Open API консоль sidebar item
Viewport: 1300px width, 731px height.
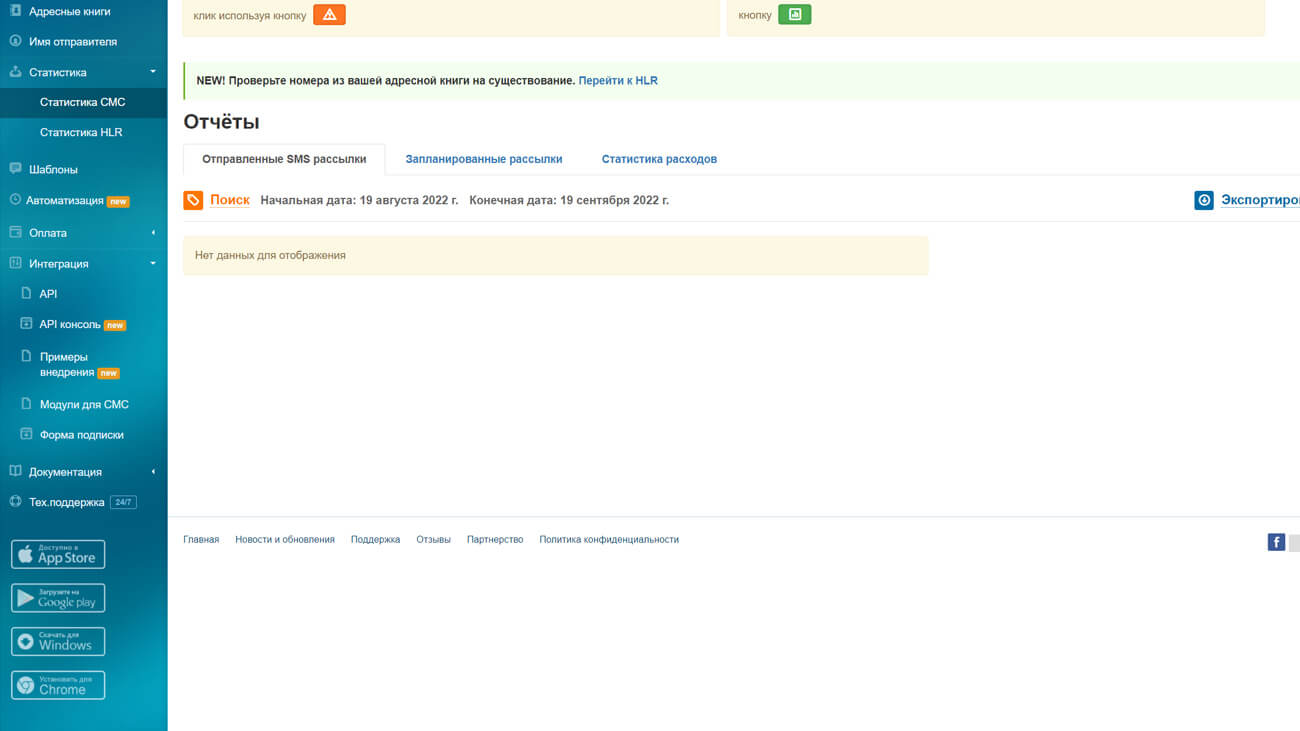coord(70,324)
